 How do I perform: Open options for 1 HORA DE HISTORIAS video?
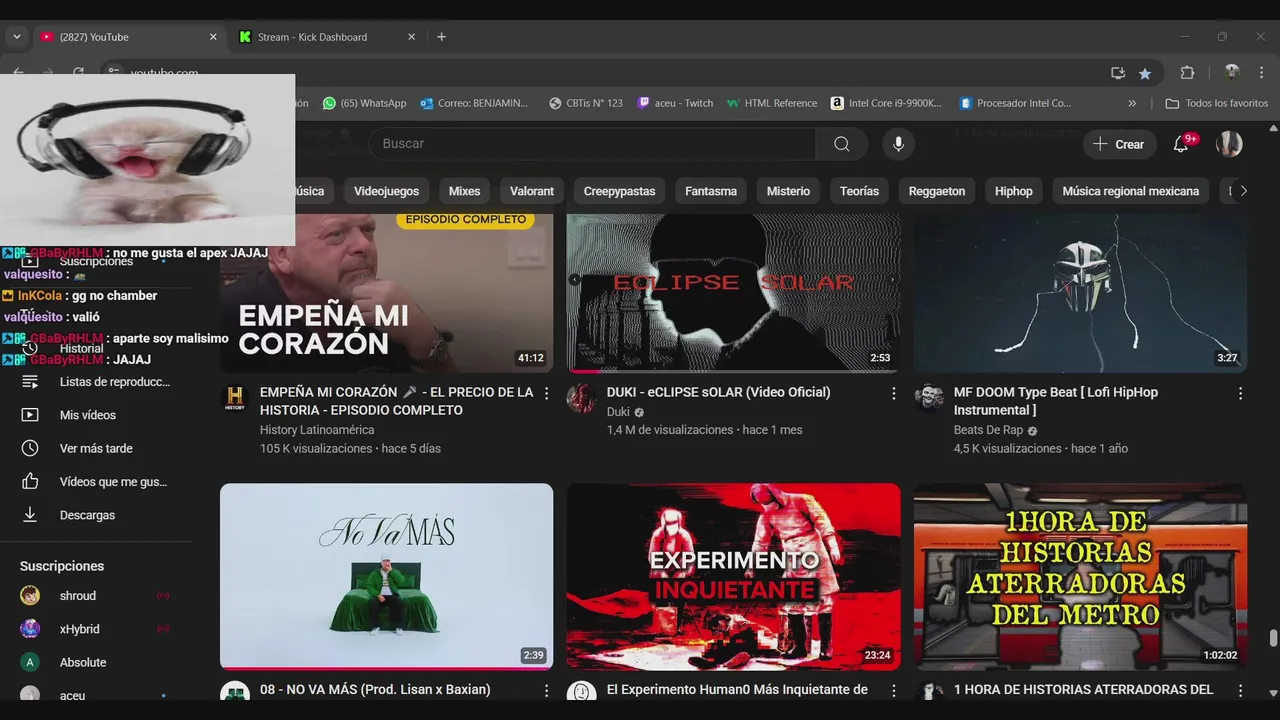click(1240, 691)
